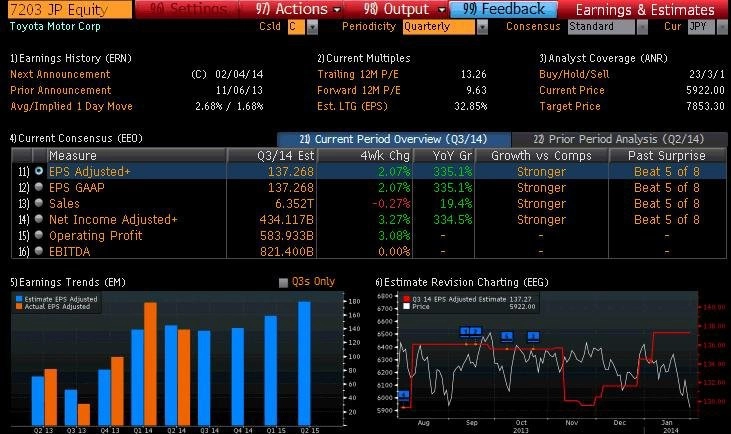The image size is (731, 434).
Task: Select the Sales radio button
Action: click(x=39, y=203)
